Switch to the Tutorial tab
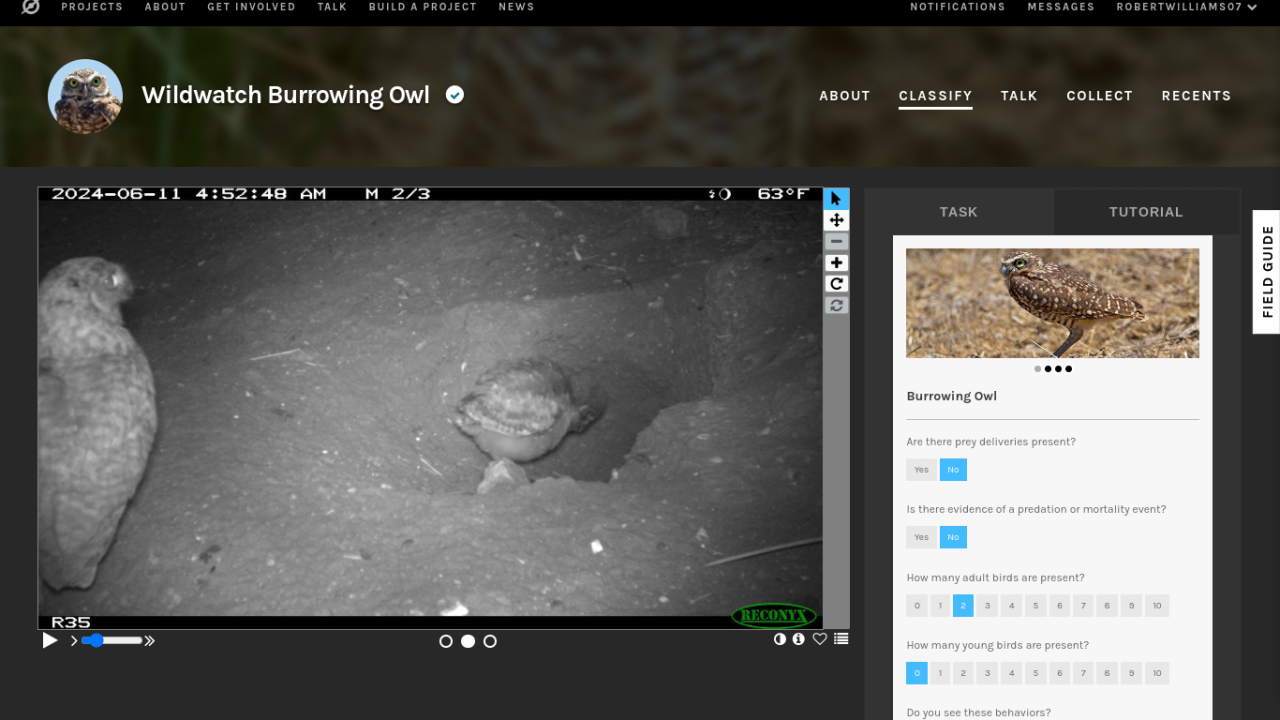 pyautogui.click(x=1146, y=212)
